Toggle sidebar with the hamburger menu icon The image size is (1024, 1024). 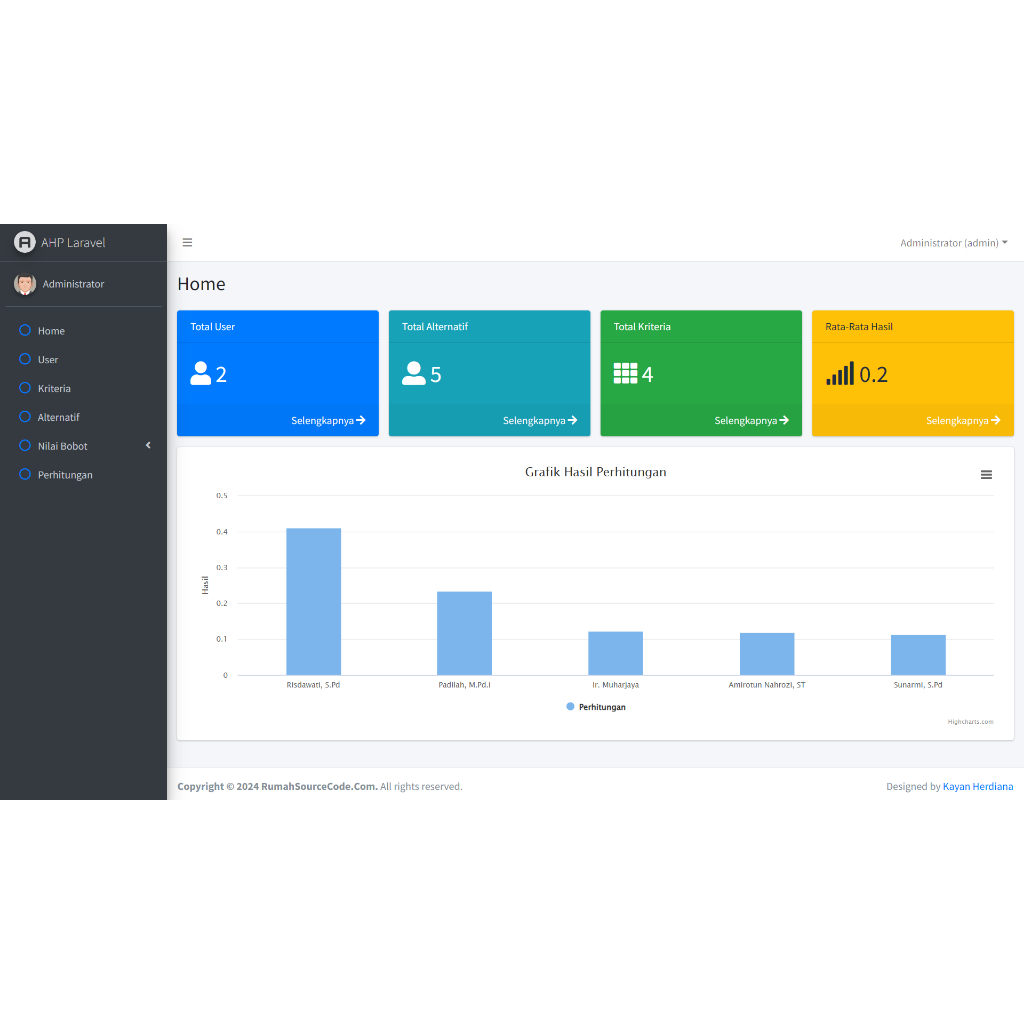click(x=187, y=242)
